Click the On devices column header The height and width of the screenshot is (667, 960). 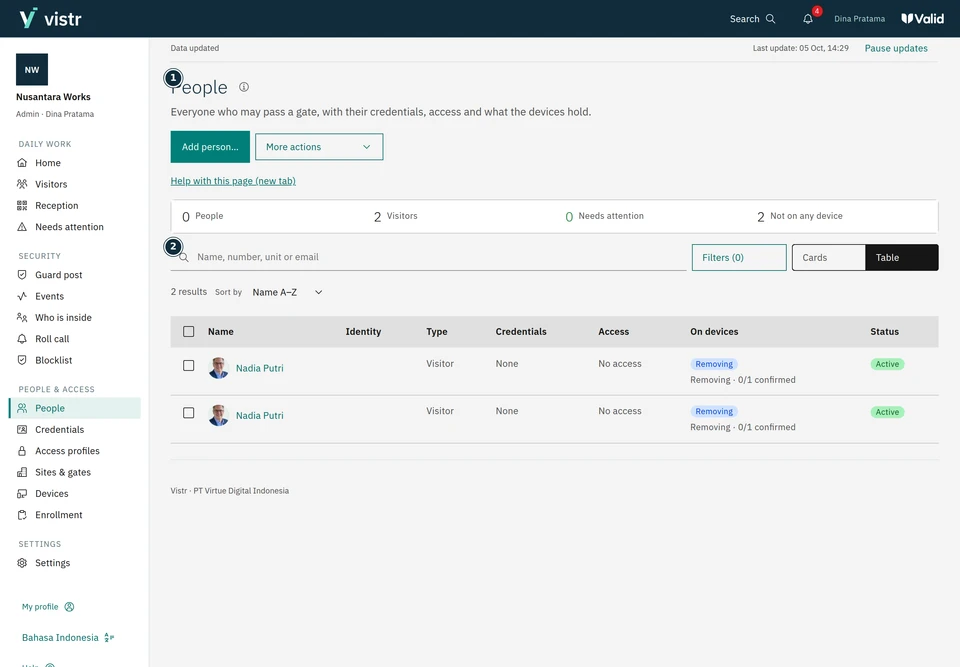coord(714,331)
